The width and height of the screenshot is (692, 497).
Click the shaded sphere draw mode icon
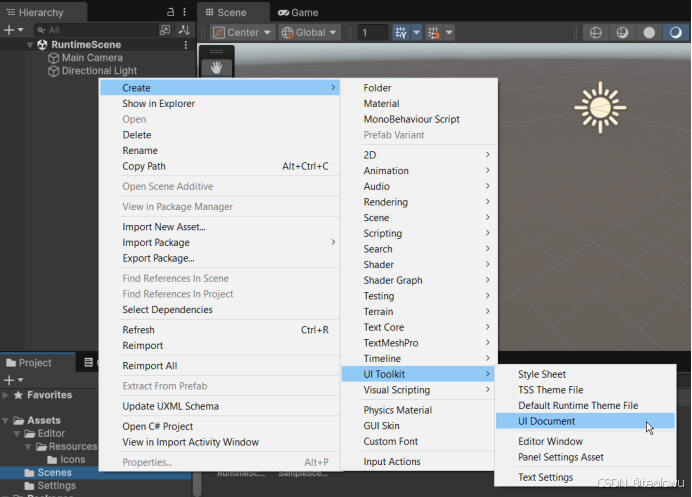click(x=676, y=33)
